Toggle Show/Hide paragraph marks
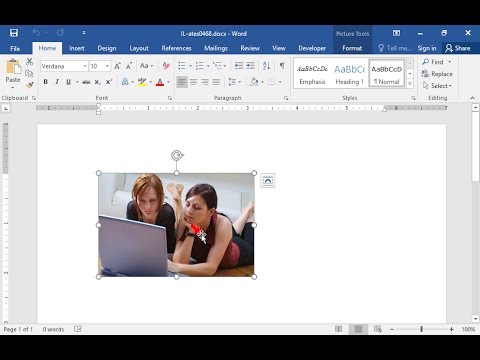This screenshot has width=480, height=360. [x=282, y=66]
